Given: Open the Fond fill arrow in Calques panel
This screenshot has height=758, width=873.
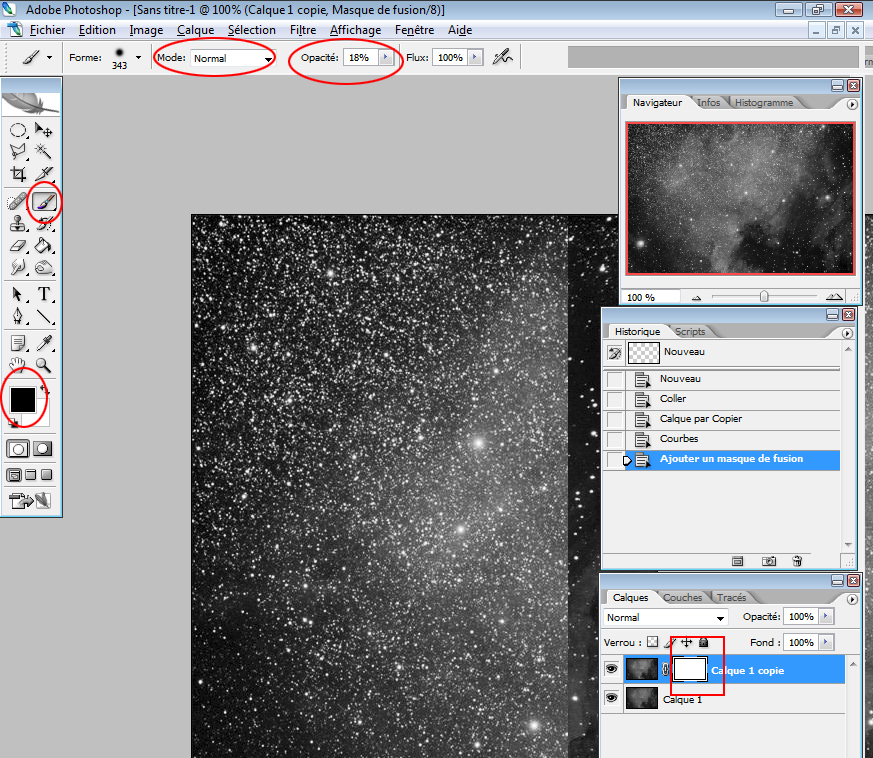Looking at the screenshot, I should (x=826, y=642).
